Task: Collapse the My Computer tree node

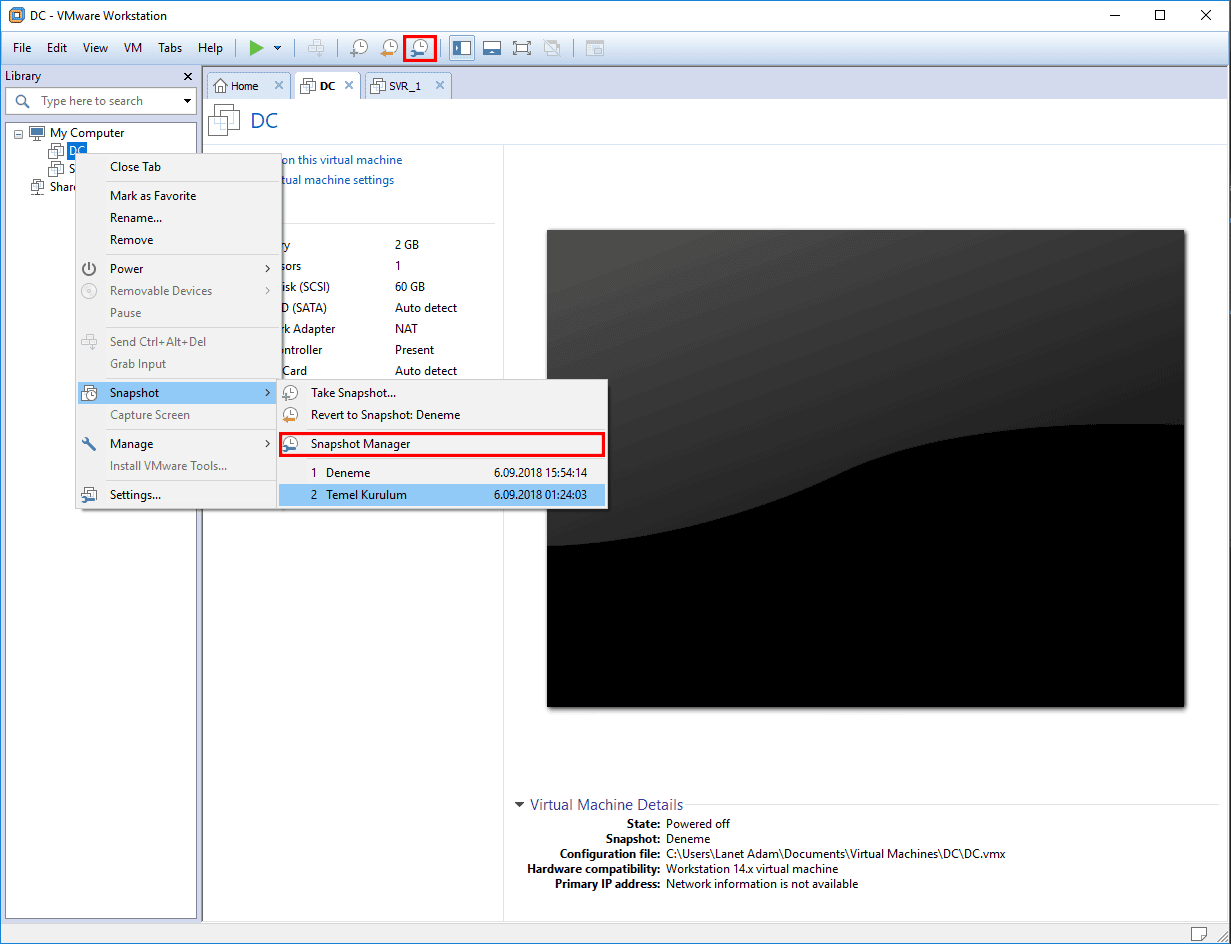Action: (x=17, y=132)
